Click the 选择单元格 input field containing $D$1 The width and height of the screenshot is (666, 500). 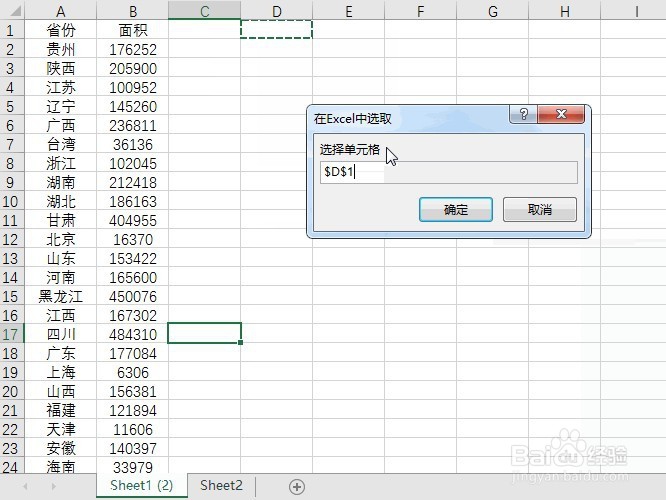(x=449, y=172)
